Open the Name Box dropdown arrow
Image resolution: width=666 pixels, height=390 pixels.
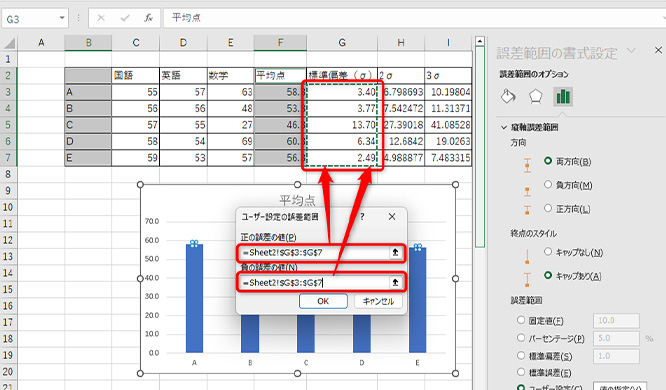pos(62,18)
